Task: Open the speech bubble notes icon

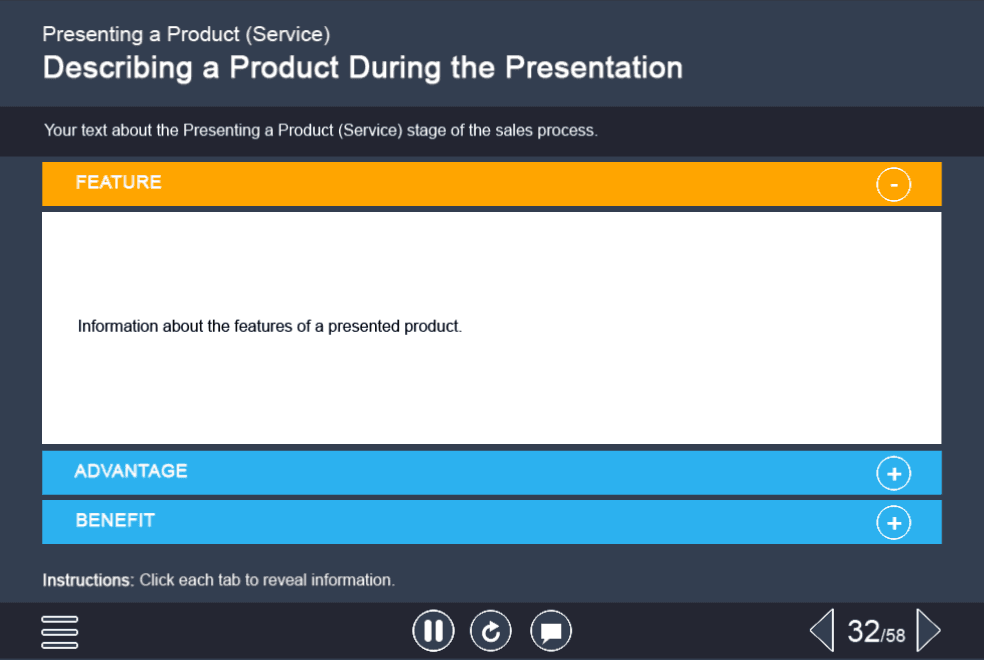Action: point(551,631)
